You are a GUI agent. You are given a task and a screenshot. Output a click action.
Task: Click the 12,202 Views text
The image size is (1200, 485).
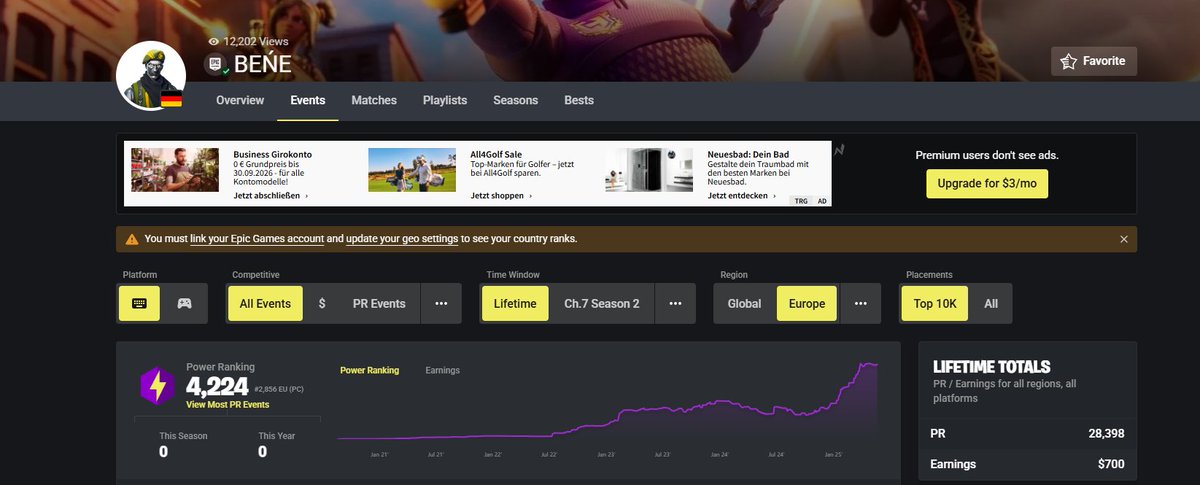[256, 42]
